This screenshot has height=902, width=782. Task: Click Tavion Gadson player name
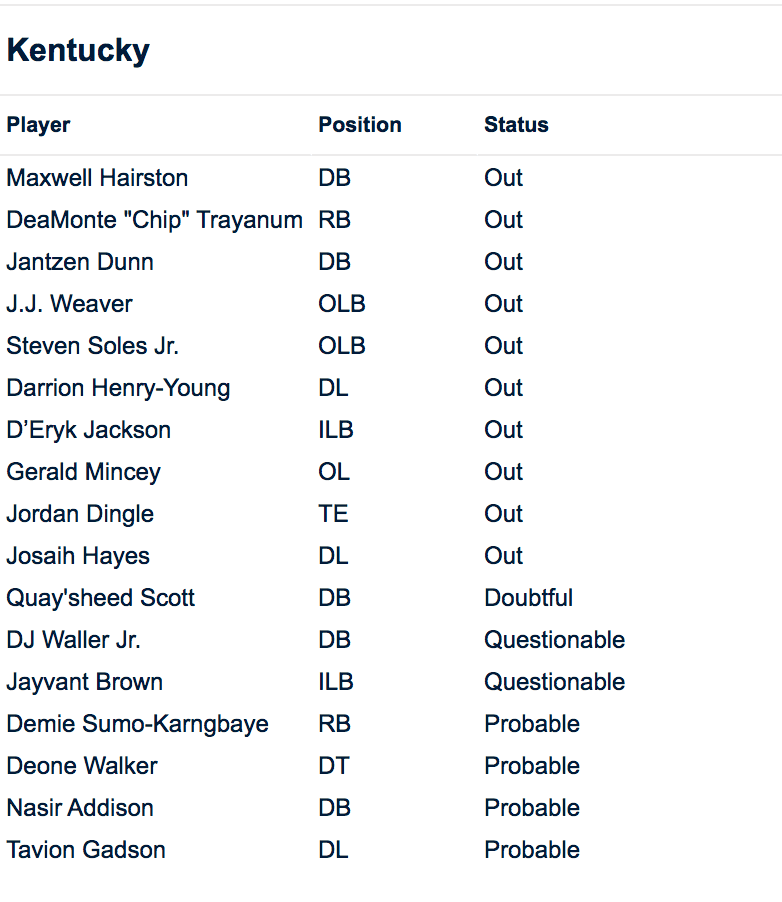(x=86, y=850)
